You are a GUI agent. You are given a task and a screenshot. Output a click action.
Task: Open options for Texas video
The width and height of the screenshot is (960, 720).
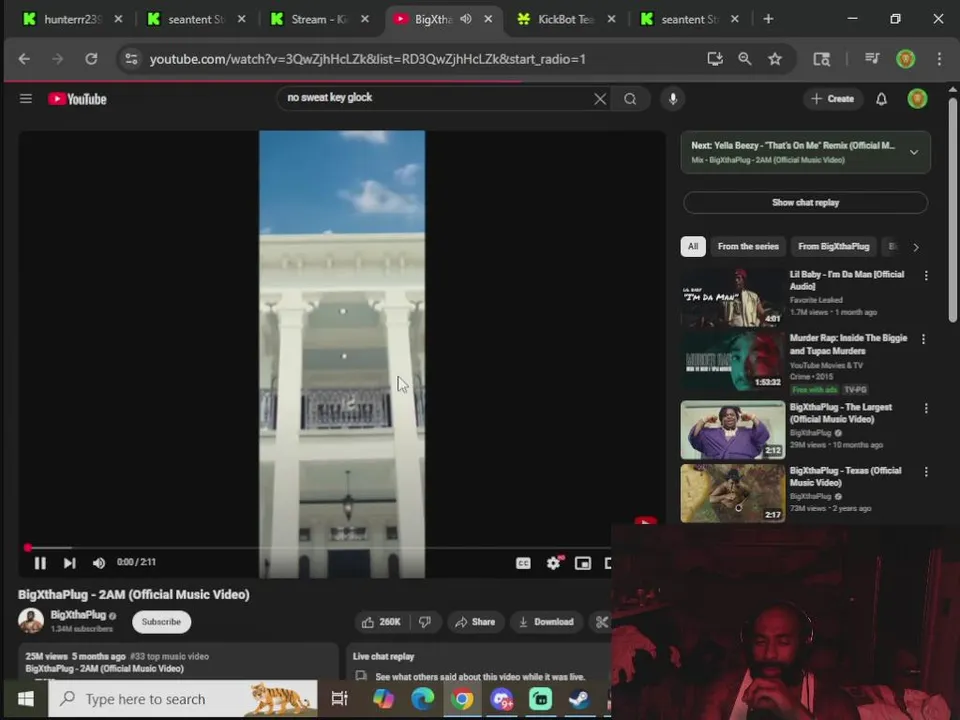[926, 472]
